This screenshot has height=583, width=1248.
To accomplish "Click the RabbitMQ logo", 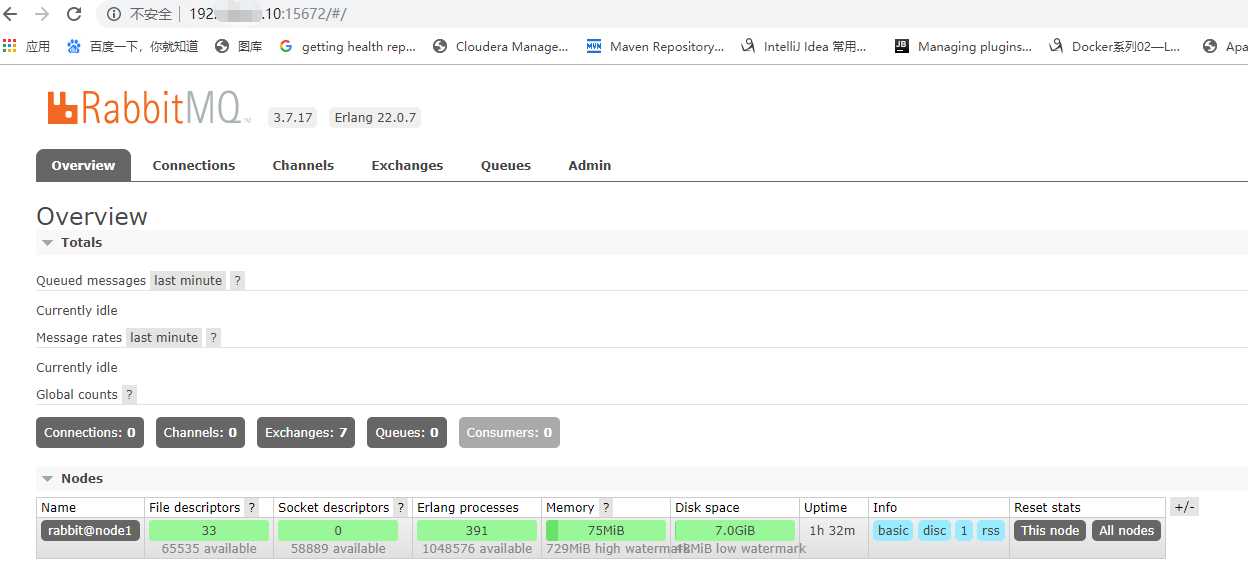I will tap(149, 108).
